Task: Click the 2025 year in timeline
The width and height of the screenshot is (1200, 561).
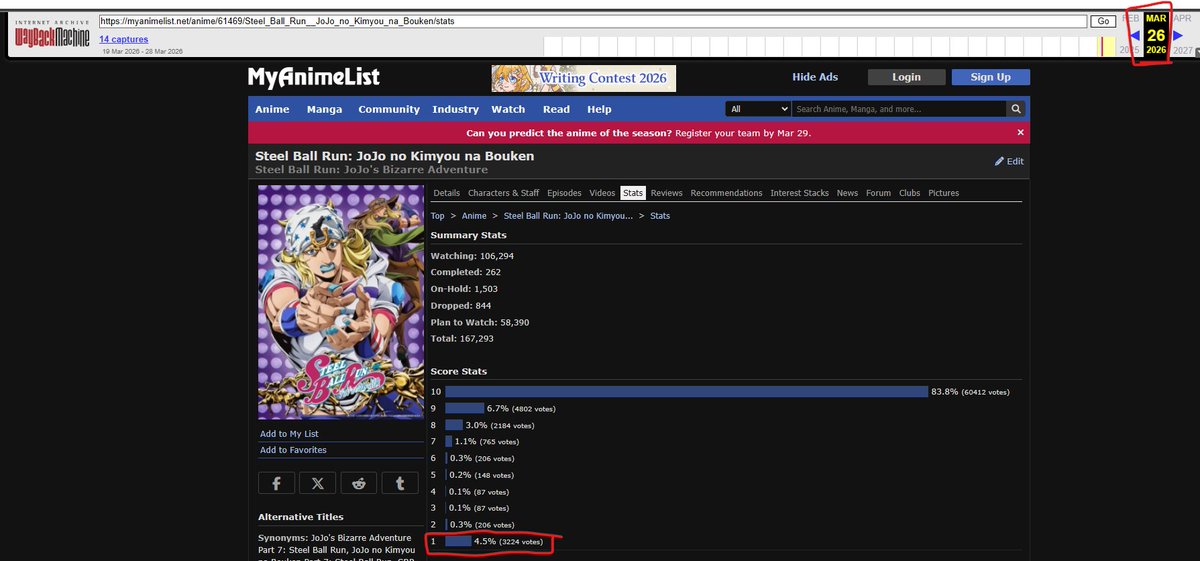Action: pyautogui.click(x=1129, y=49)
